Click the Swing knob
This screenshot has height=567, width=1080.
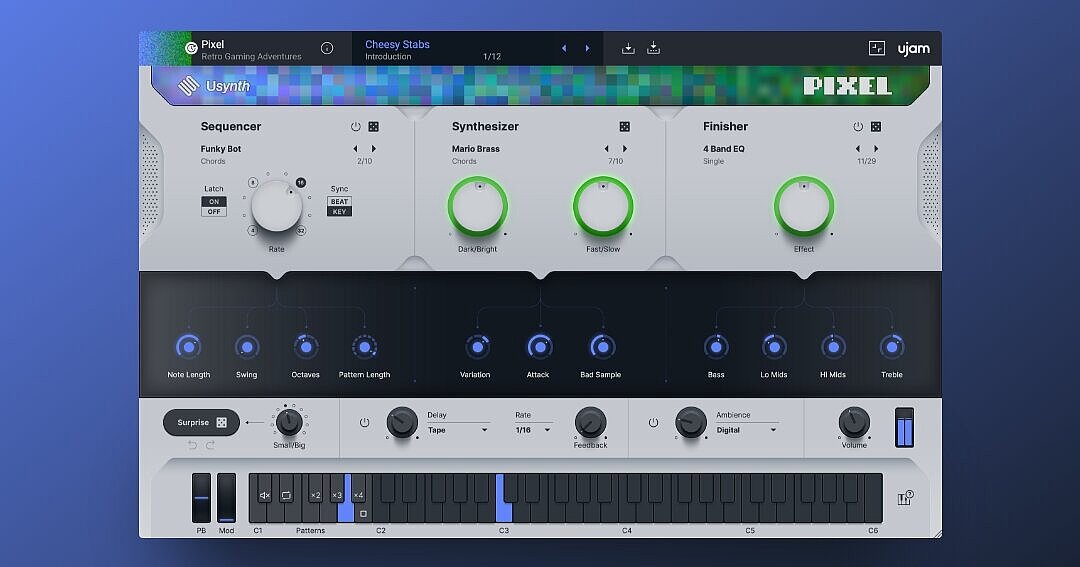[247, 347]
